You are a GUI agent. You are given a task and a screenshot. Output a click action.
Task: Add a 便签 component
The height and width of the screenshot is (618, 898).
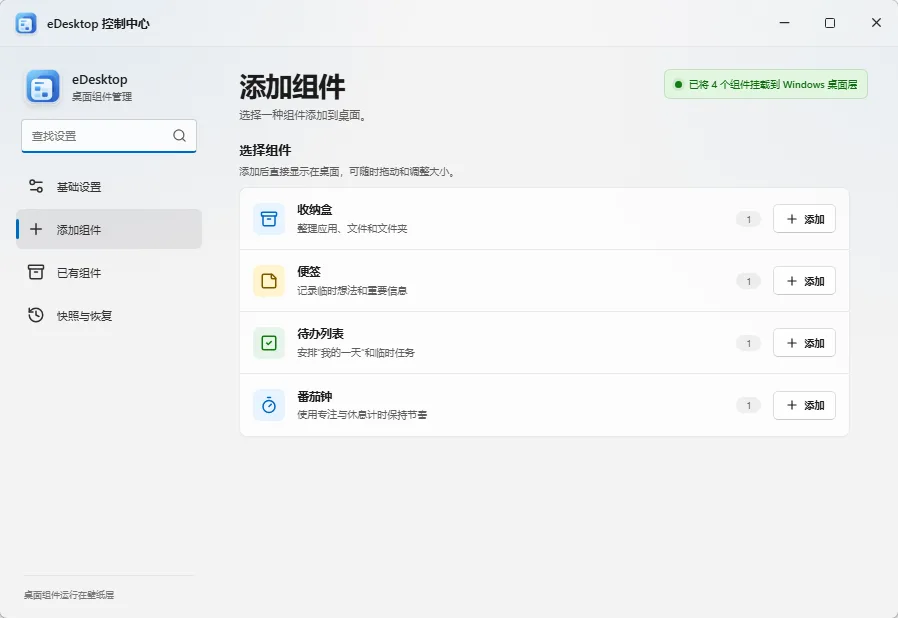click(804, 281)
